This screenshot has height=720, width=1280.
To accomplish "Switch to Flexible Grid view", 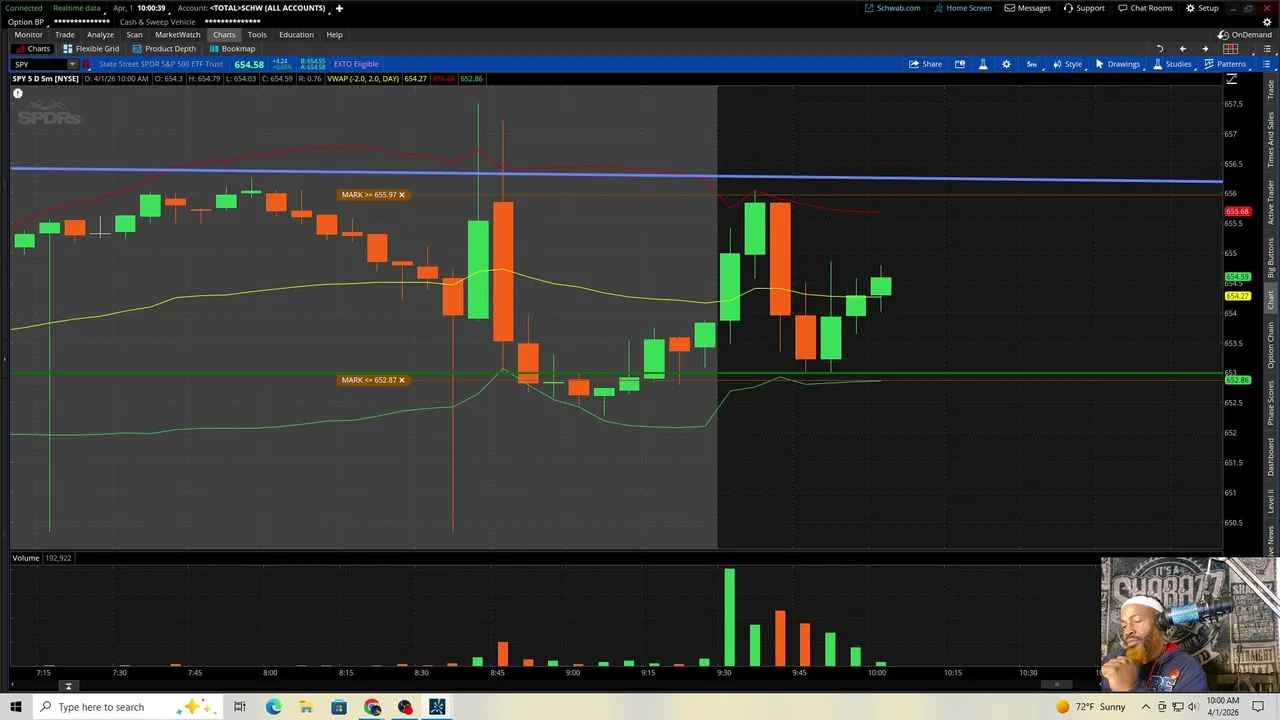I will [90, 49].
